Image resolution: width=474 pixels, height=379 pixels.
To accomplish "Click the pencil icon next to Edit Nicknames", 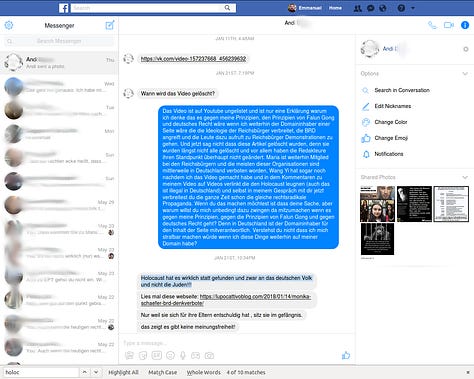I will (x=366, y=106).
